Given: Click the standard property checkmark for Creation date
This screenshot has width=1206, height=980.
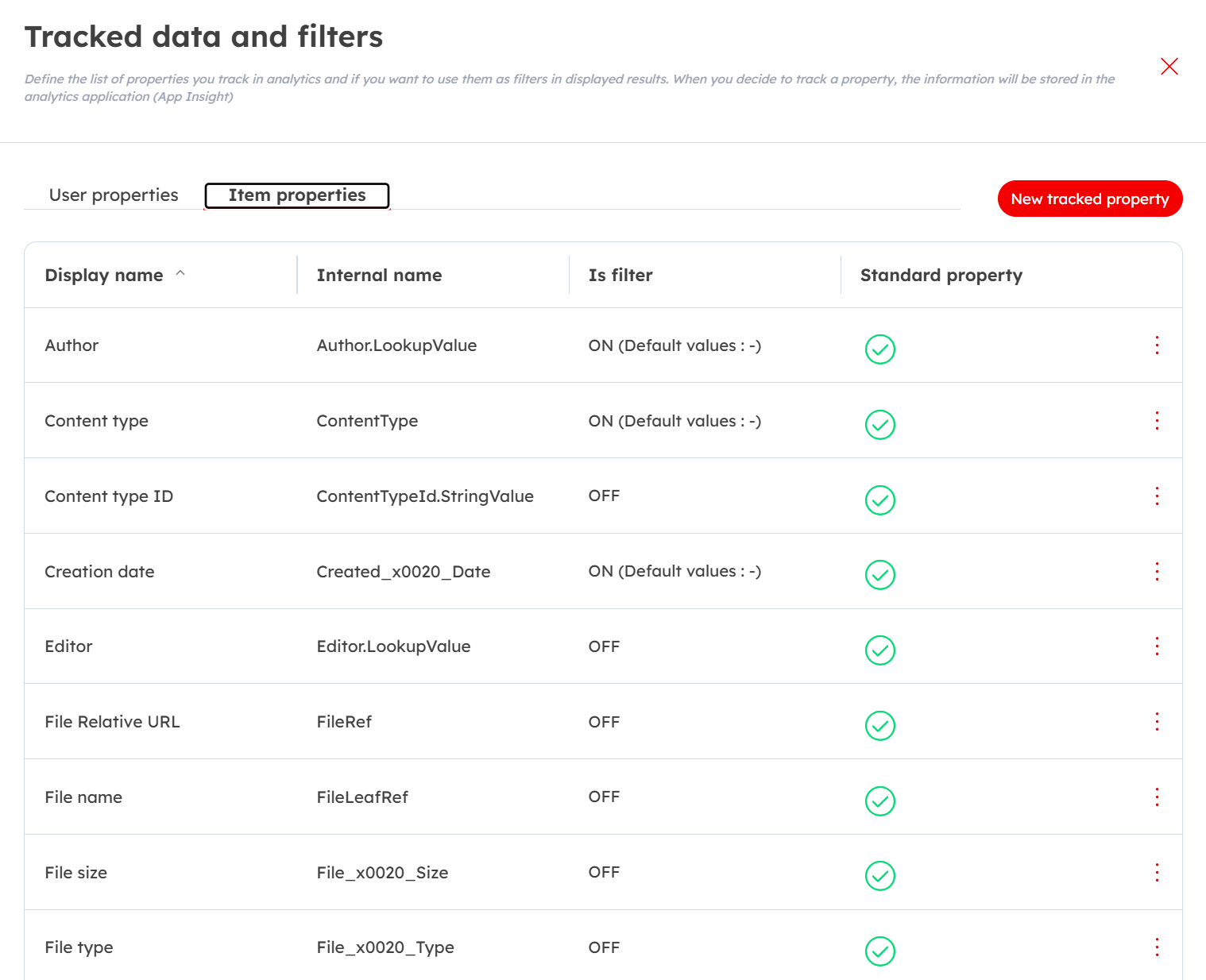Looking at the screenshot, I should click(880, 575).
